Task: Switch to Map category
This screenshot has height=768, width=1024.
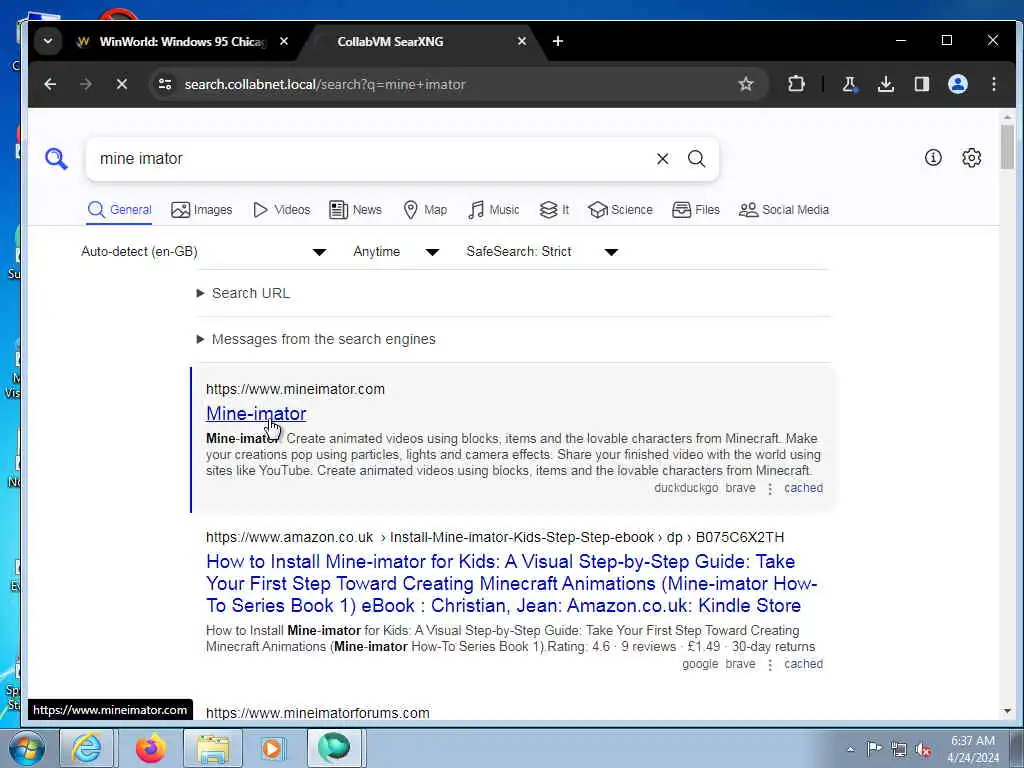Action: tap(425, 210)
